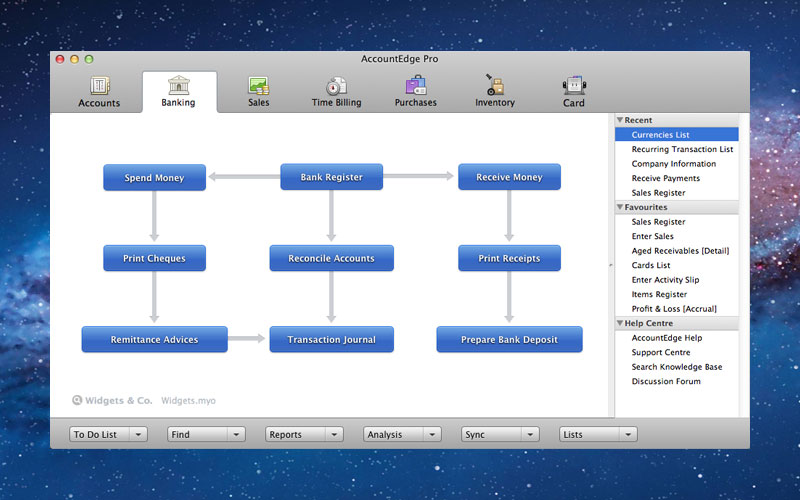Collapse the Favourites section triangle
Viewport: 800px width, 500px height.
pyautogui.click(x=620, y=207)
